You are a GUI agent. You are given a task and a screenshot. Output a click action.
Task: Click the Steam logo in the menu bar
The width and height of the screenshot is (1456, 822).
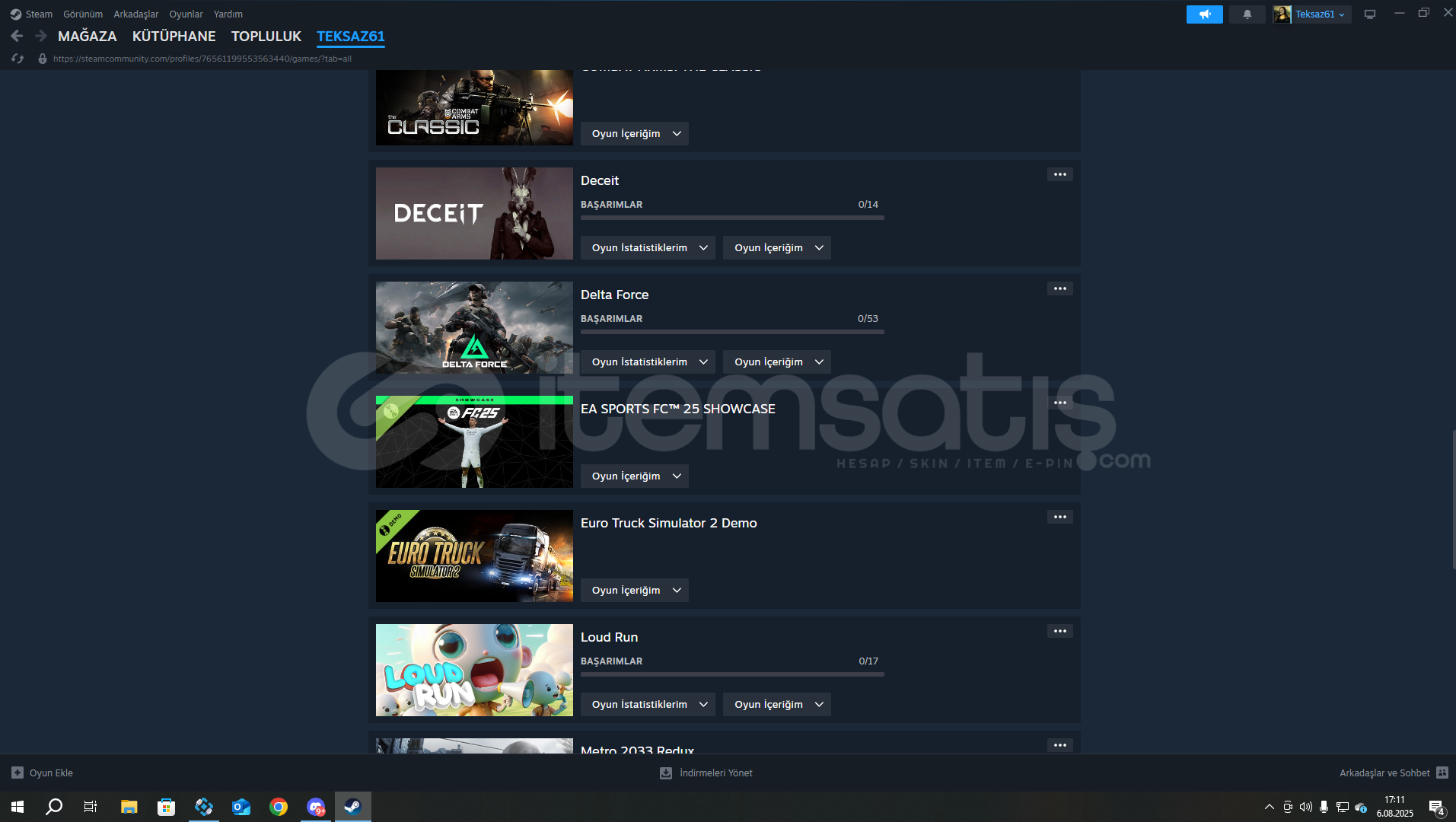pos(15,14)
